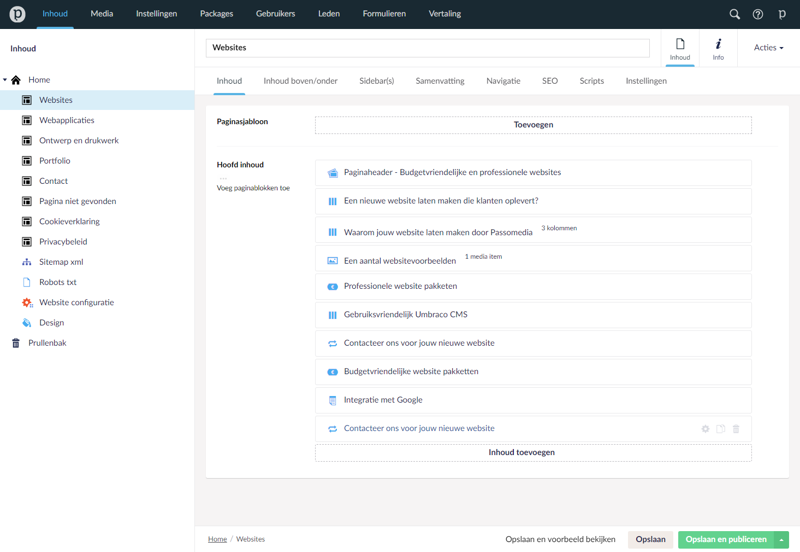Open the Acties dropdown menu
This screenshot has width=800, height=552.
[768, 48]
